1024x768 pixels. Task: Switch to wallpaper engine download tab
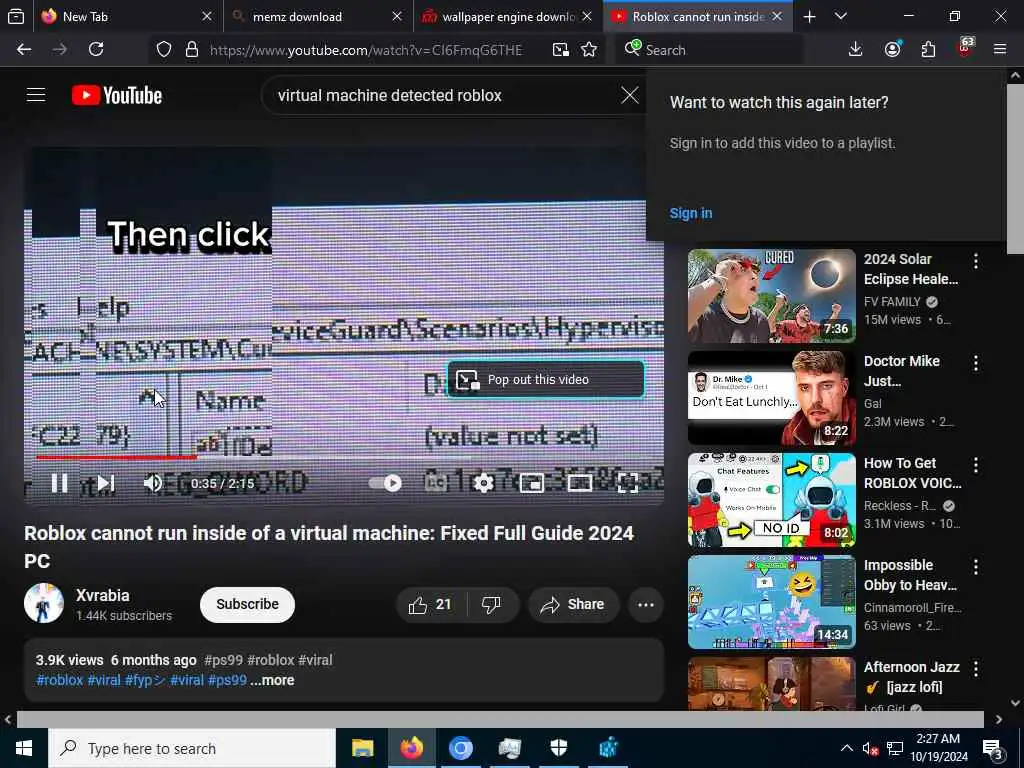tap(507, 17)
